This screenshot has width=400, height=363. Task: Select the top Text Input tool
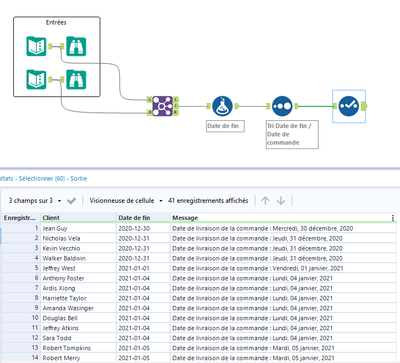point(36,46)
